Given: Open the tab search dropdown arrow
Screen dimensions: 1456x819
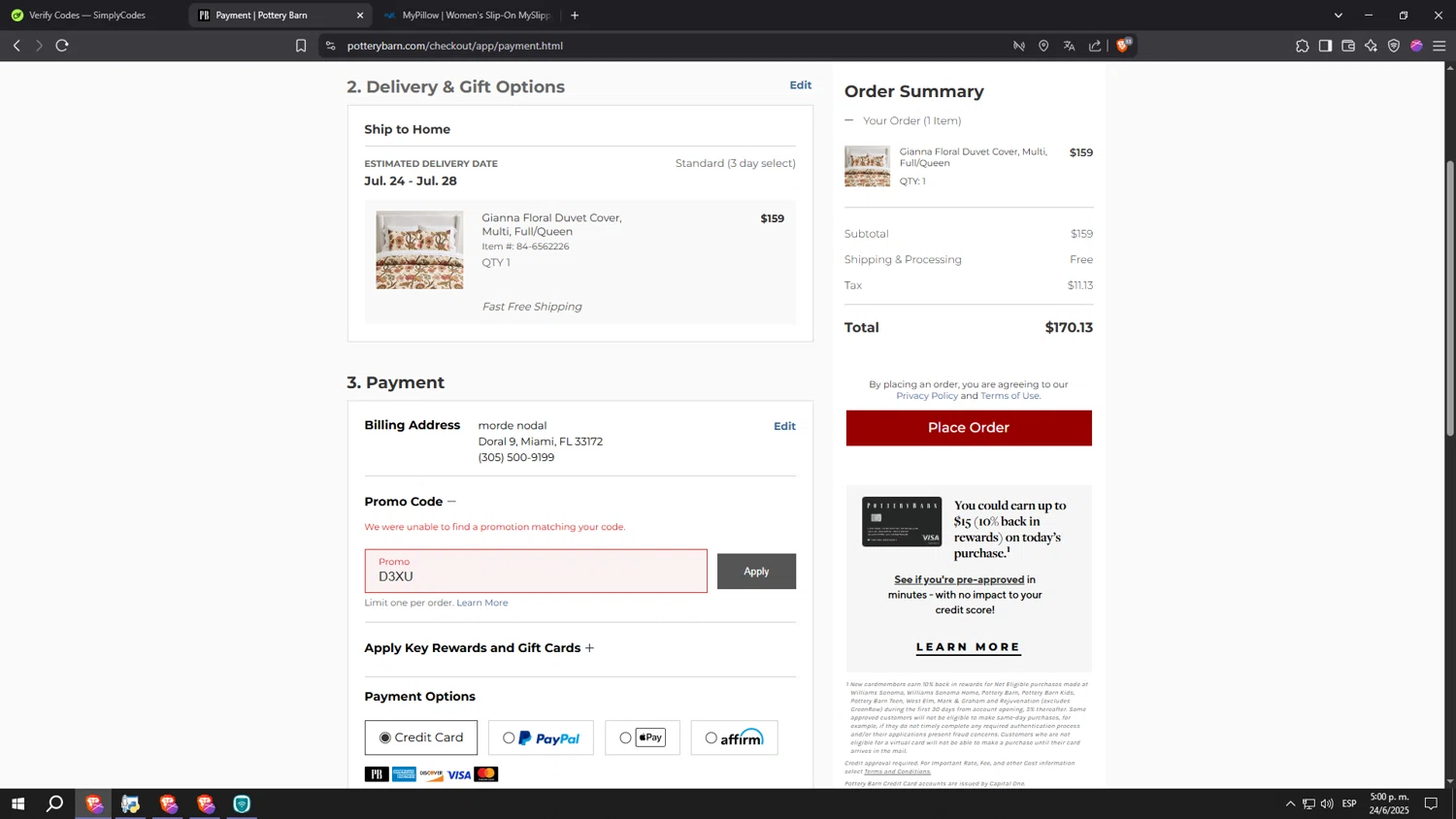Looking at the screenshot, I should 1338,16.
